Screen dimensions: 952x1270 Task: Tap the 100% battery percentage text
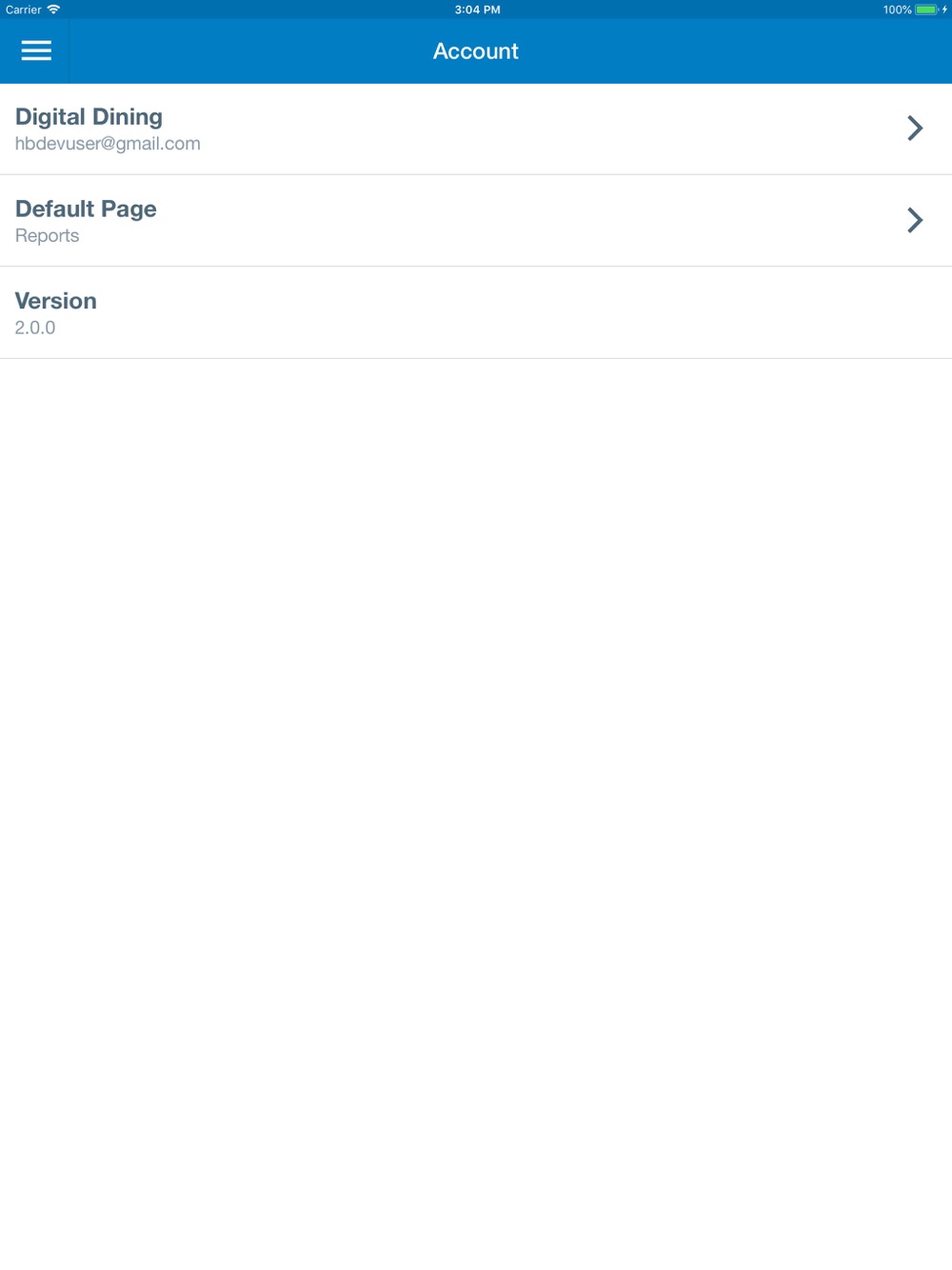click(897, 10)
